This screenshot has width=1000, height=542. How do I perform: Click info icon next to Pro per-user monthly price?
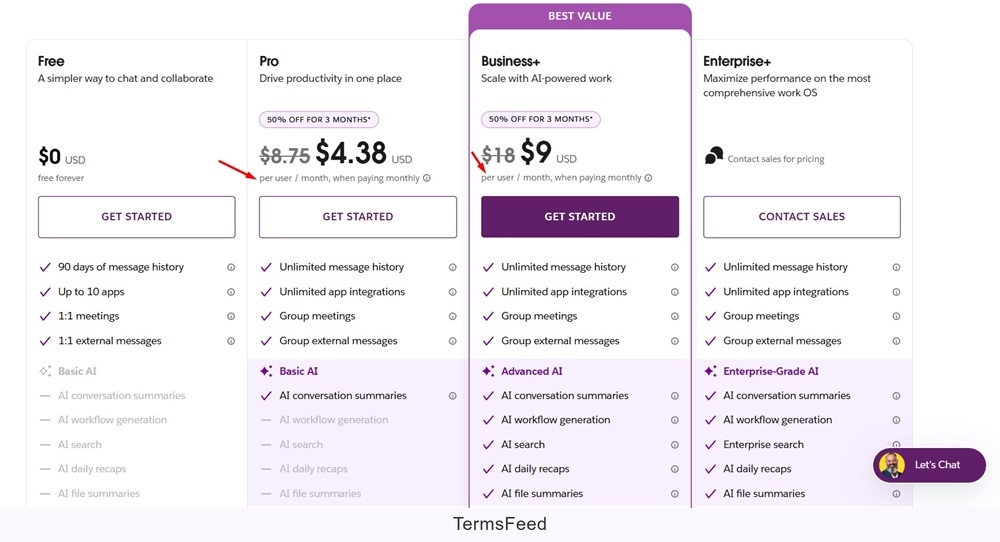(x=427, y=178)
